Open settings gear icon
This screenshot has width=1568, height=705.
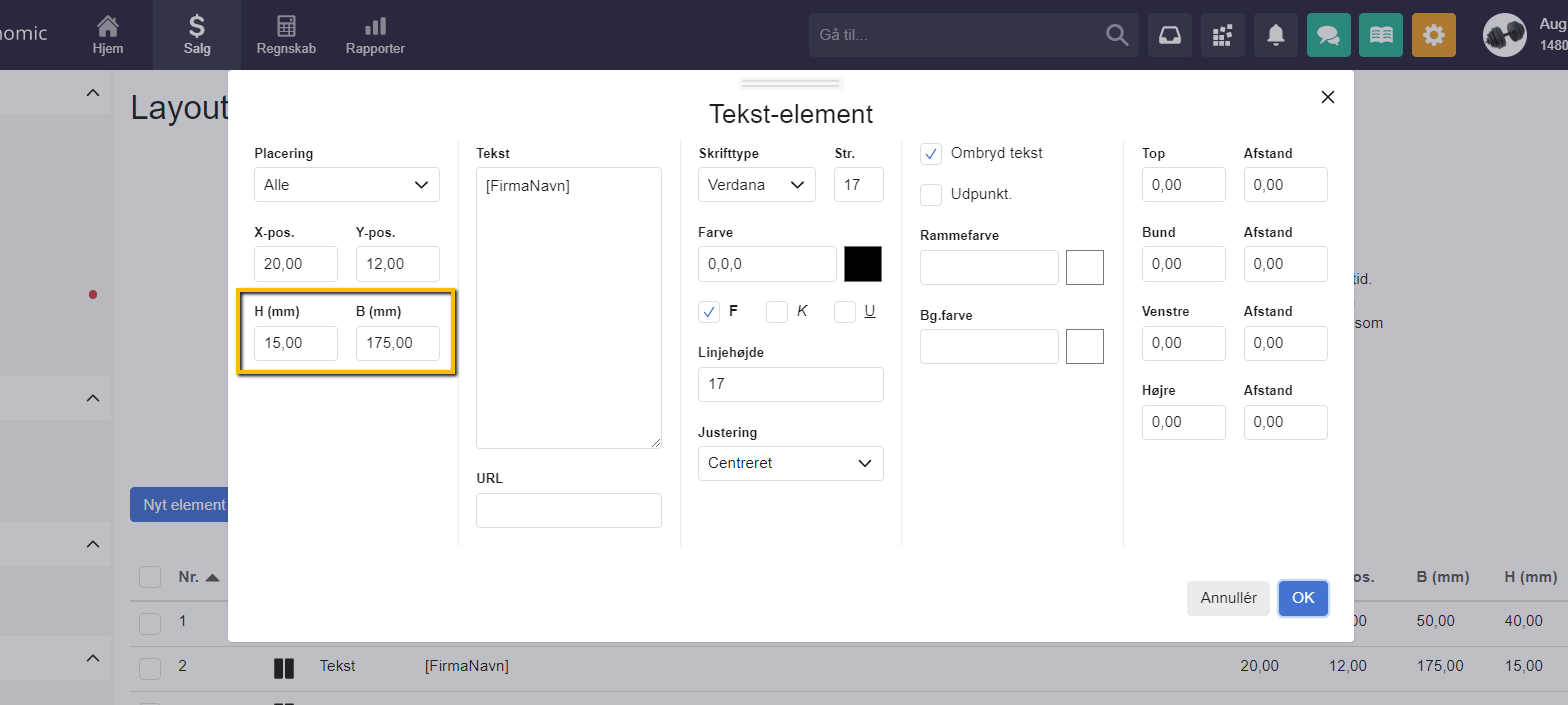click(1433, 35)
